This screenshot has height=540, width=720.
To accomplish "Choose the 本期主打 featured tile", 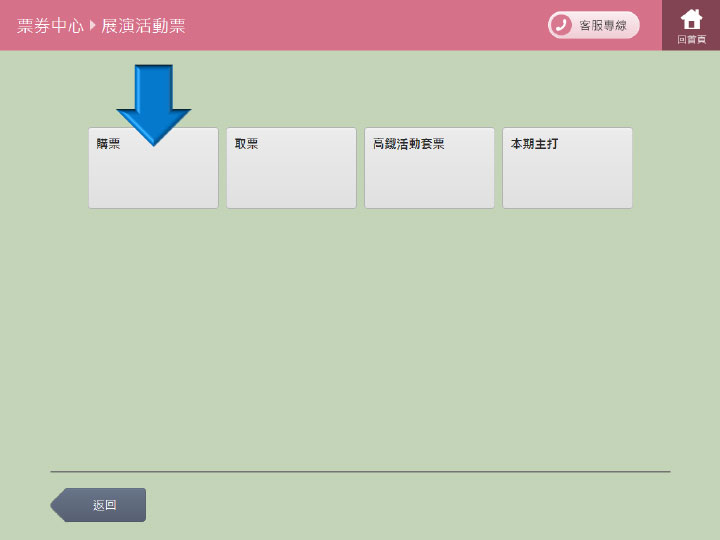I will click(x=567, y=168).
